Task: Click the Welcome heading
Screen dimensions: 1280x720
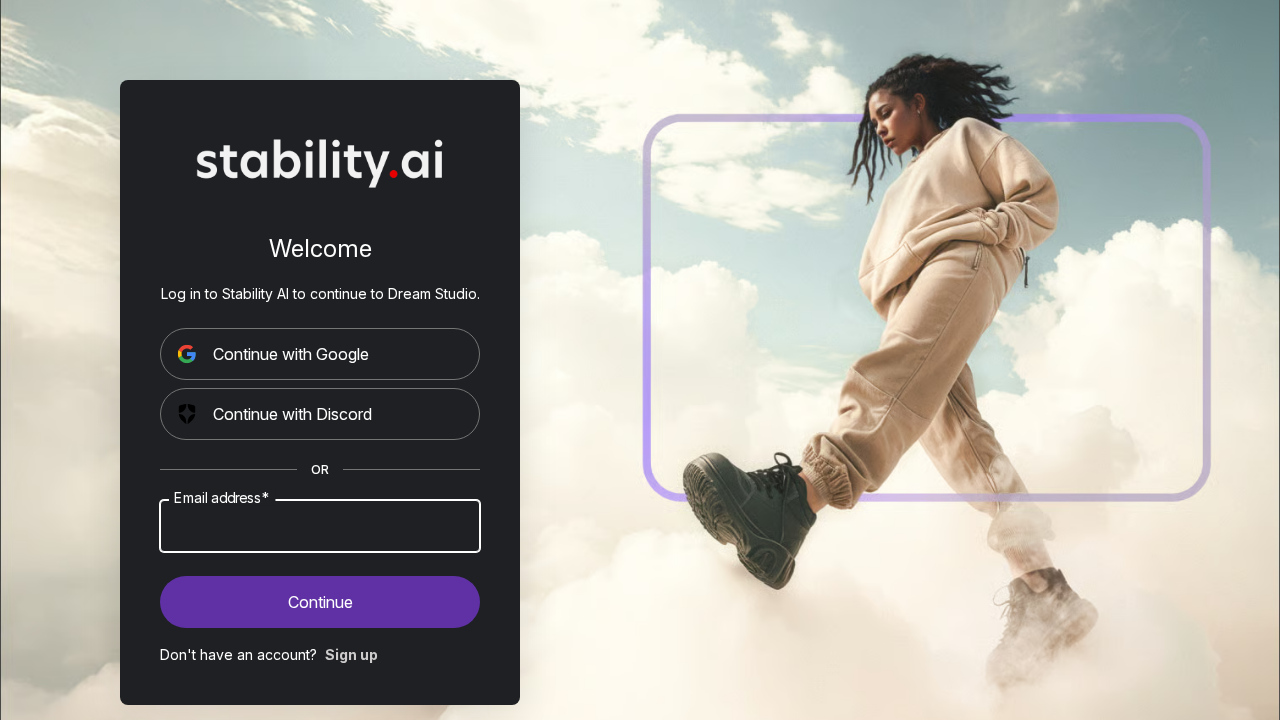Action: [320, 249]
